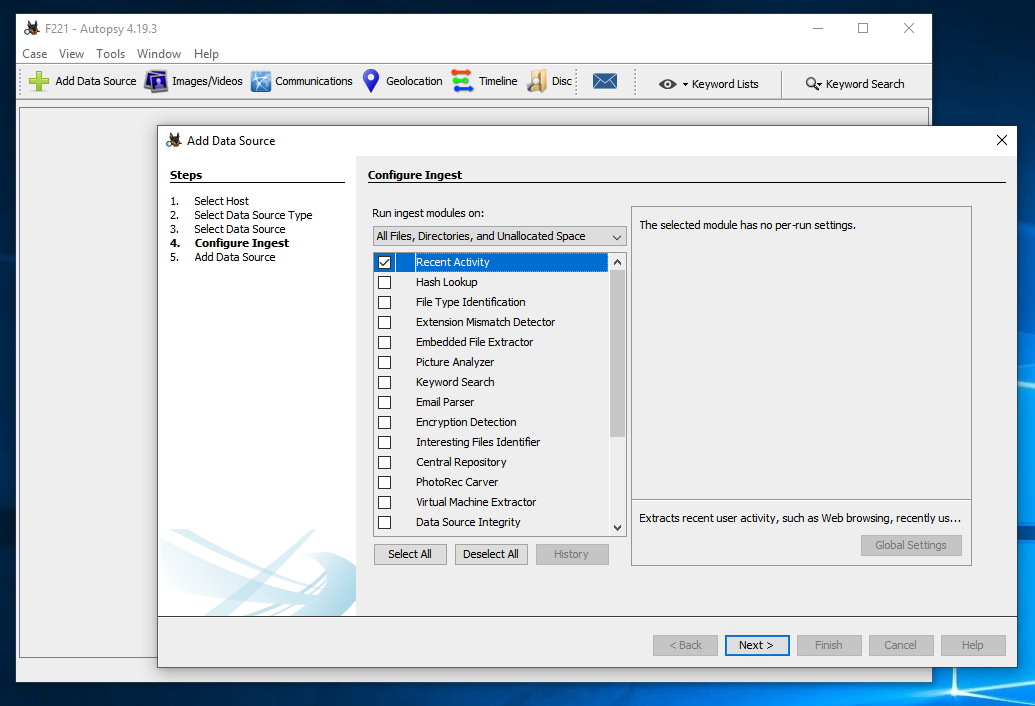The image size is (1035, 706).
Task: Click the Keyword Search magnifier icon
Action: 813,84
